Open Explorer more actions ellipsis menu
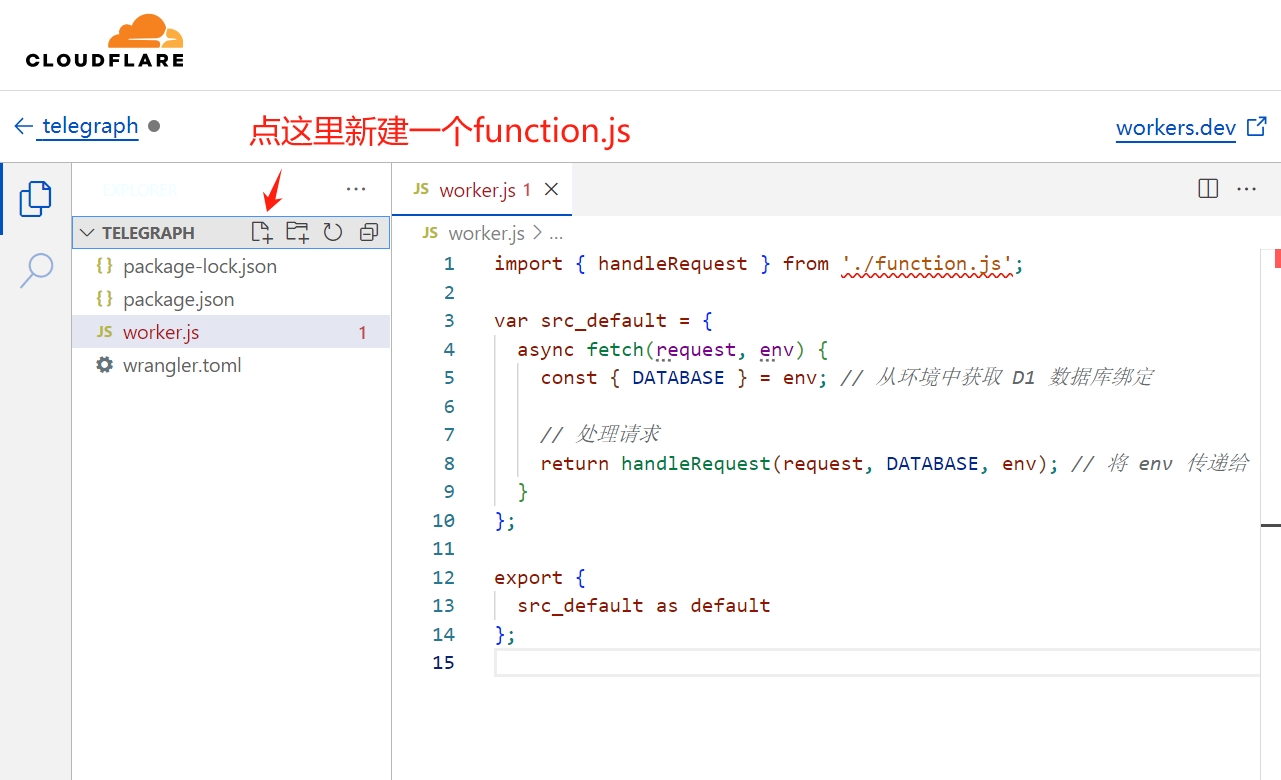Image resolution: width=1281 pixels, height=780 pixels. click(356, 188)
